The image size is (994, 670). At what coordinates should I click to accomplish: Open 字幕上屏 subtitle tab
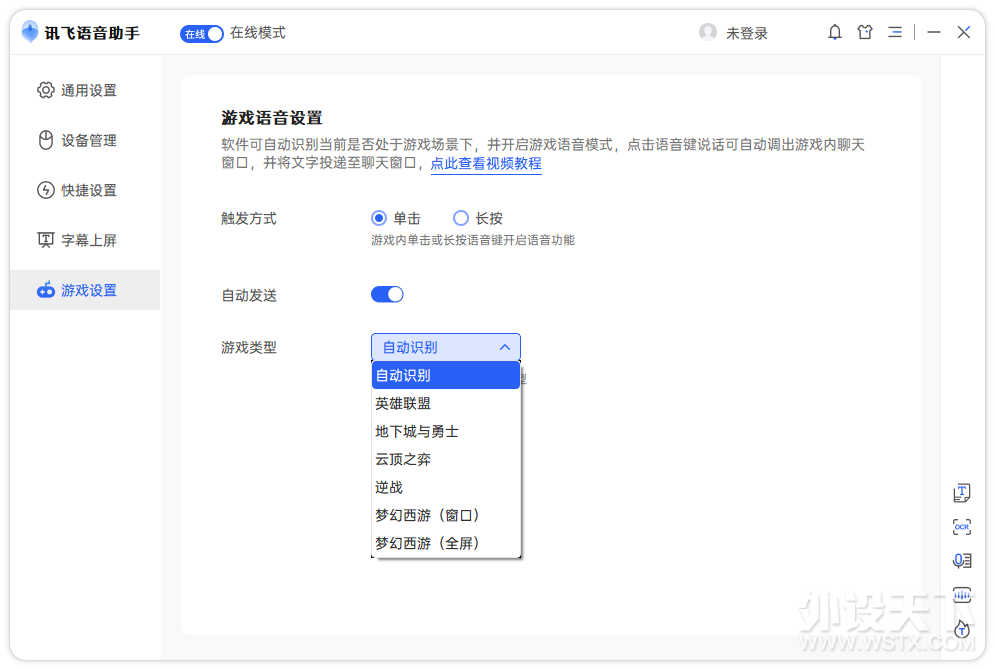[x=85, y=240]
